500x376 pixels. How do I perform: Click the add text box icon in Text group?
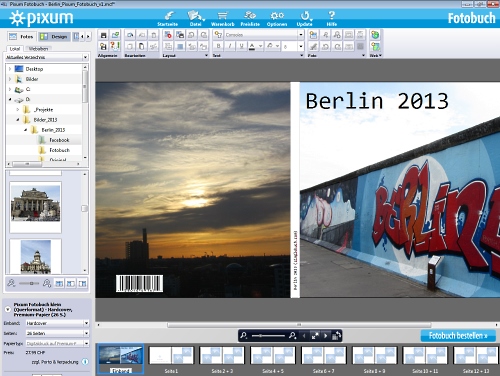[x=218, y=35]
